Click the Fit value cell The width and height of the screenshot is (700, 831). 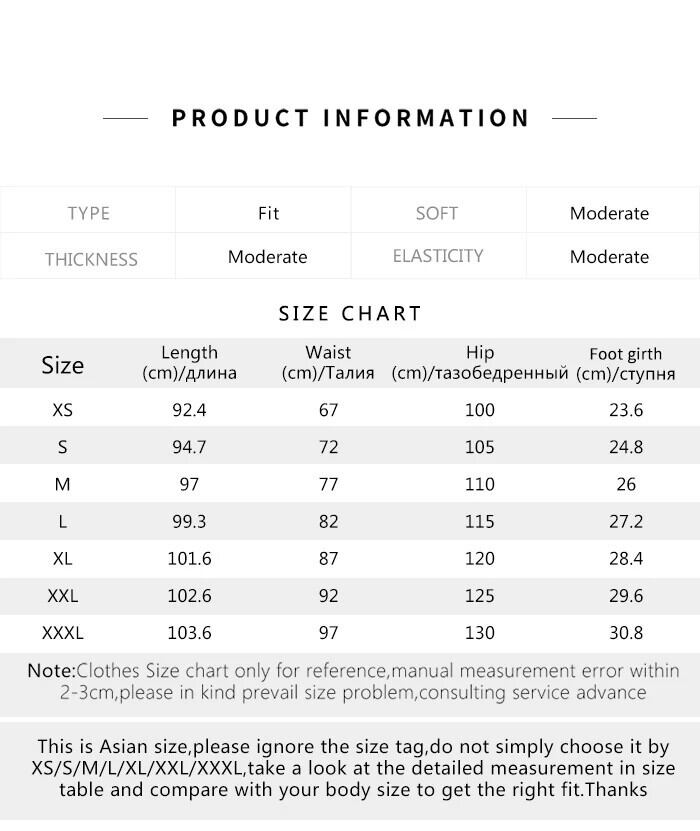[268, 213]
